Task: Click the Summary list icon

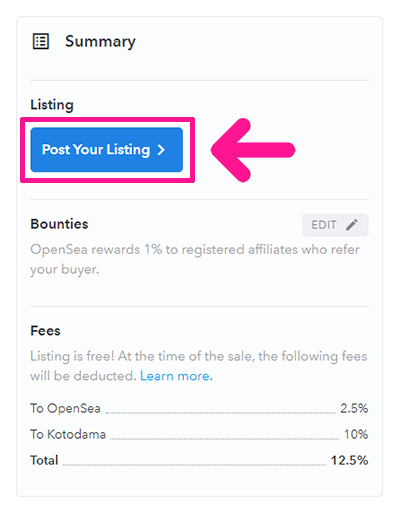Action: pos(41,41)
